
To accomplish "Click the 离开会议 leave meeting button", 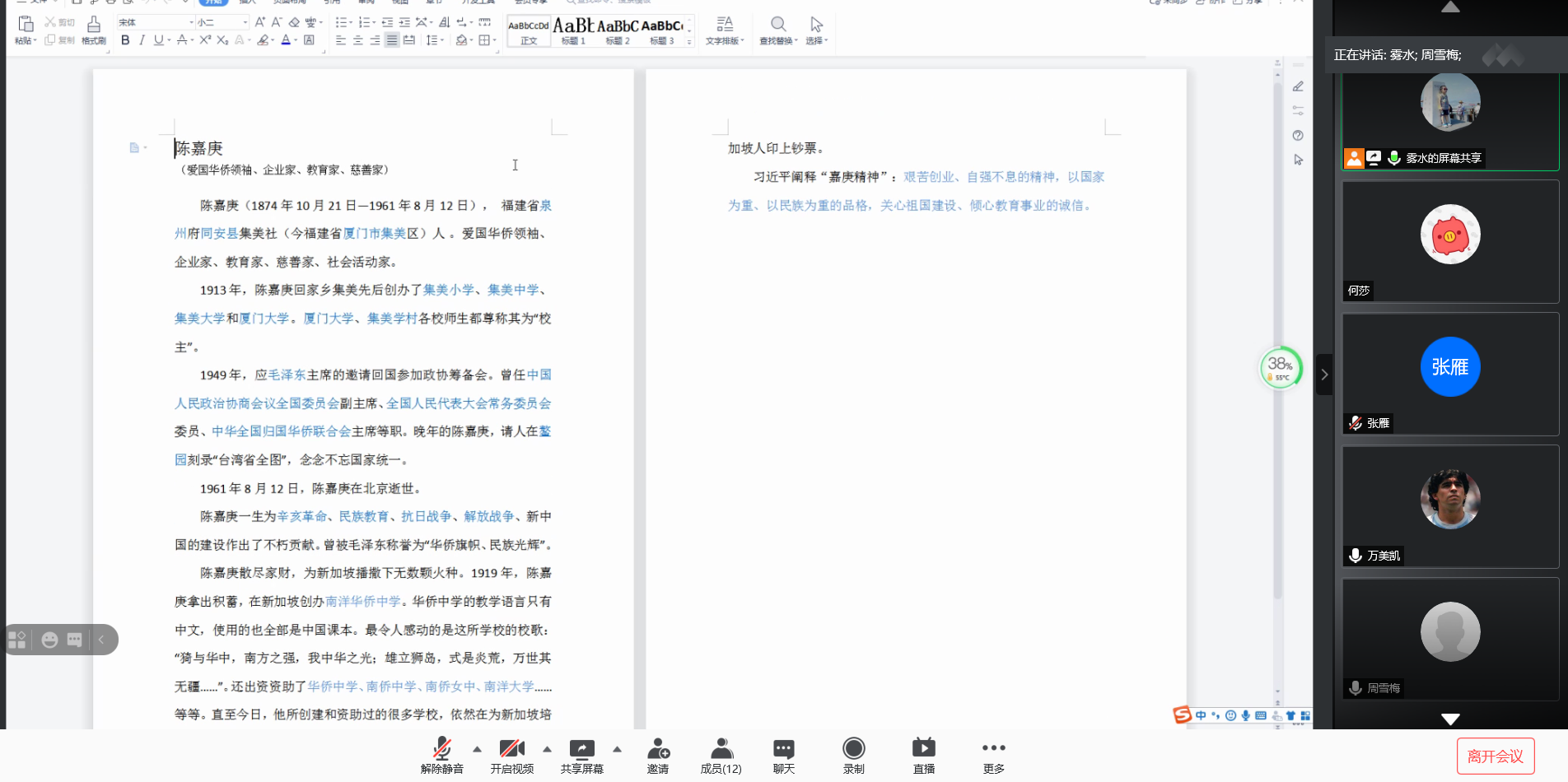I will [1495, 756].
